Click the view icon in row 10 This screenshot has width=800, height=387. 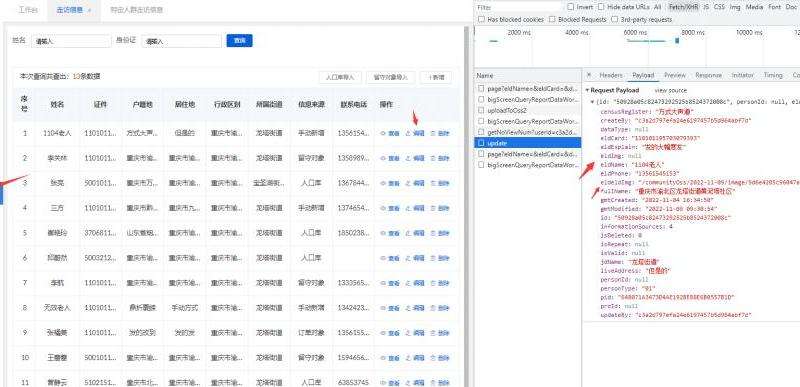[x=383, y=358]
